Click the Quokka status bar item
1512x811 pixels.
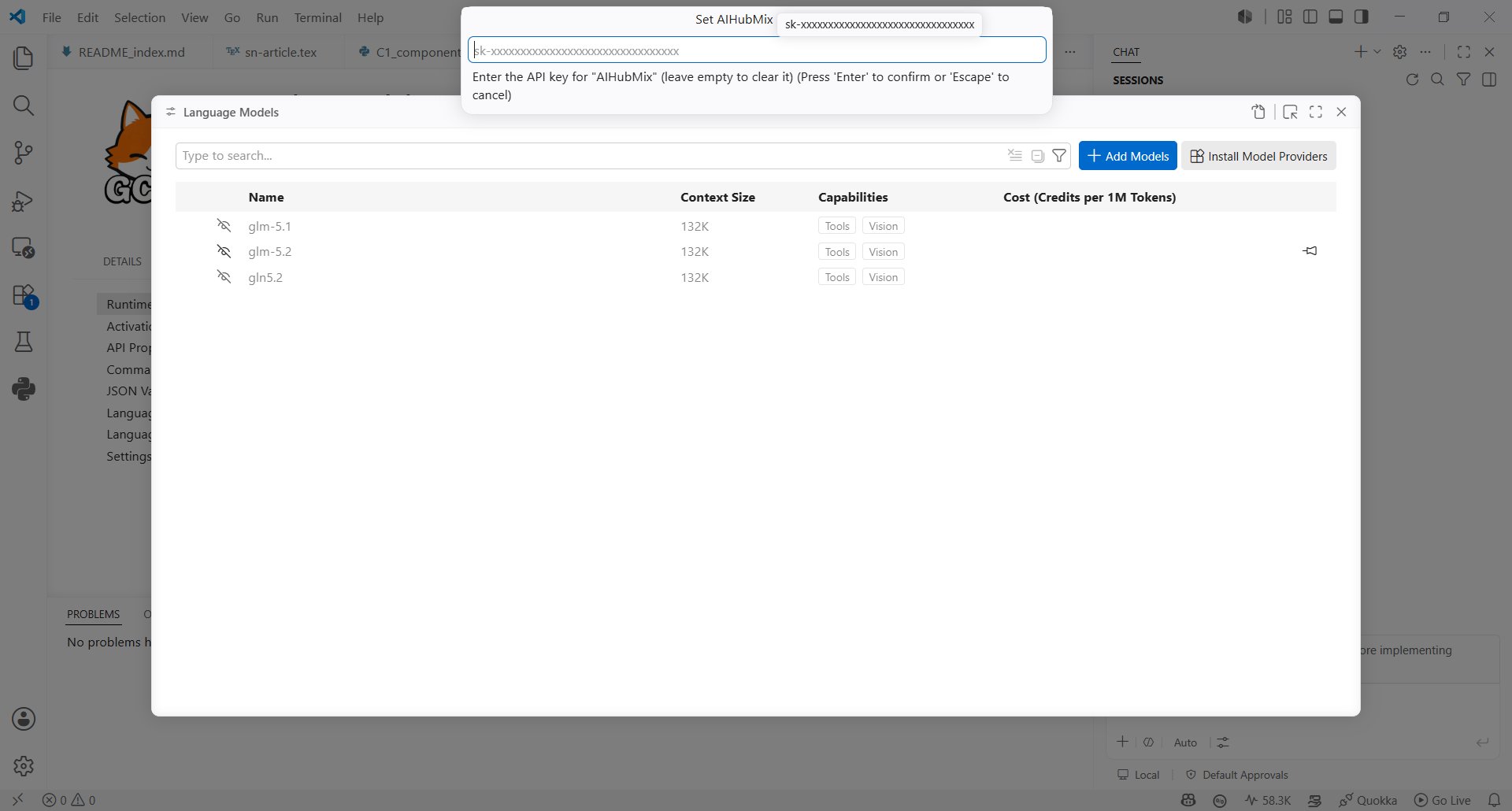(x=1369, y=800)
